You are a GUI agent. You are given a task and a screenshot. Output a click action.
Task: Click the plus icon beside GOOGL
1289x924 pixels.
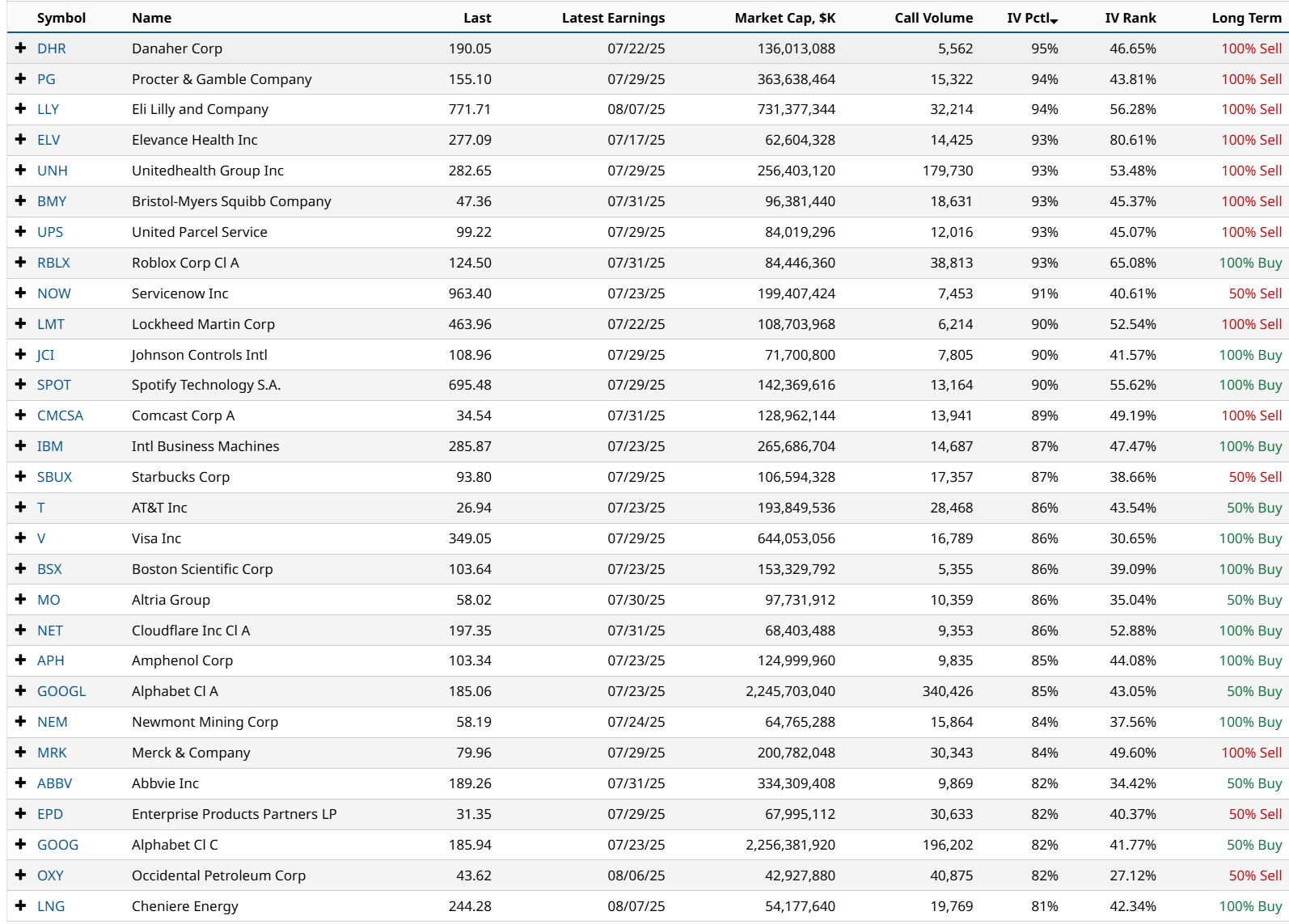(x=21, y=691)
